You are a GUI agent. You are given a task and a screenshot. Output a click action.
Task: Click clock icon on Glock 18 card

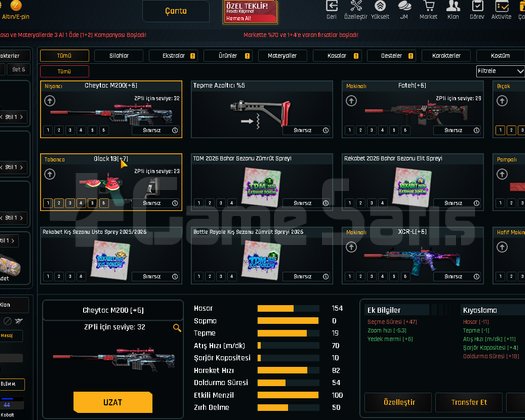pyautogui.click(x=175, y=203)
